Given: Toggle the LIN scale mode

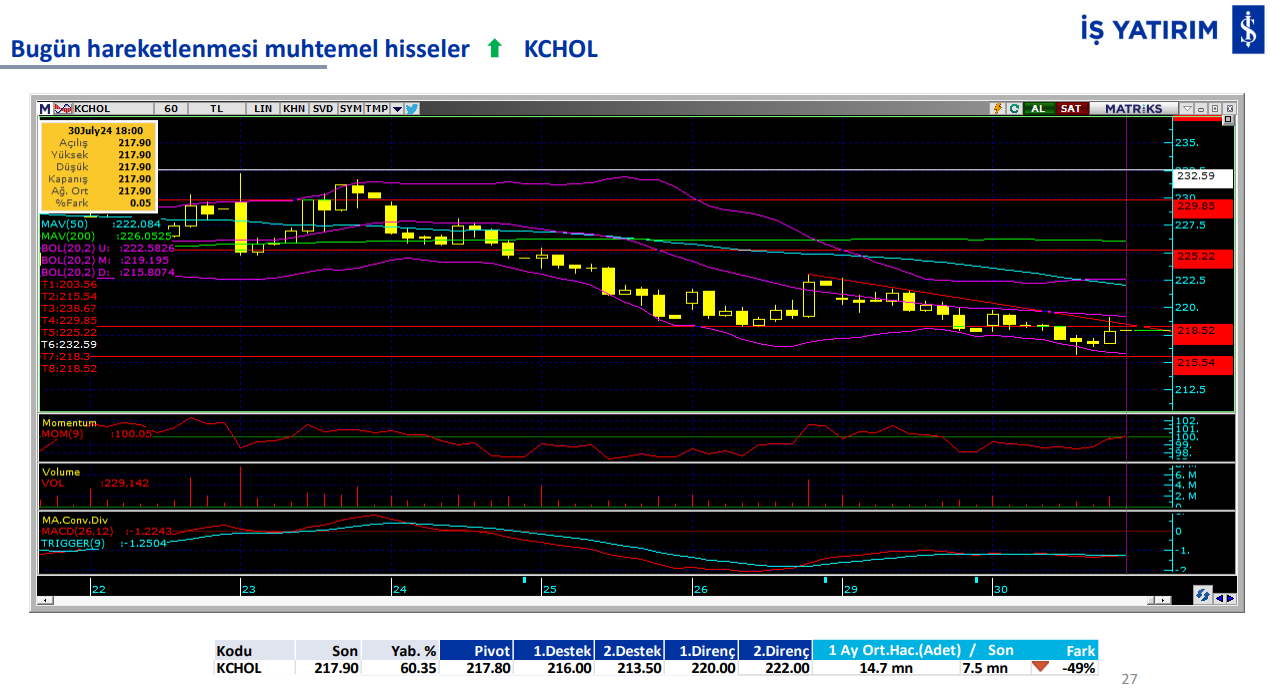Looking at the screenshot, I should 263,109.
